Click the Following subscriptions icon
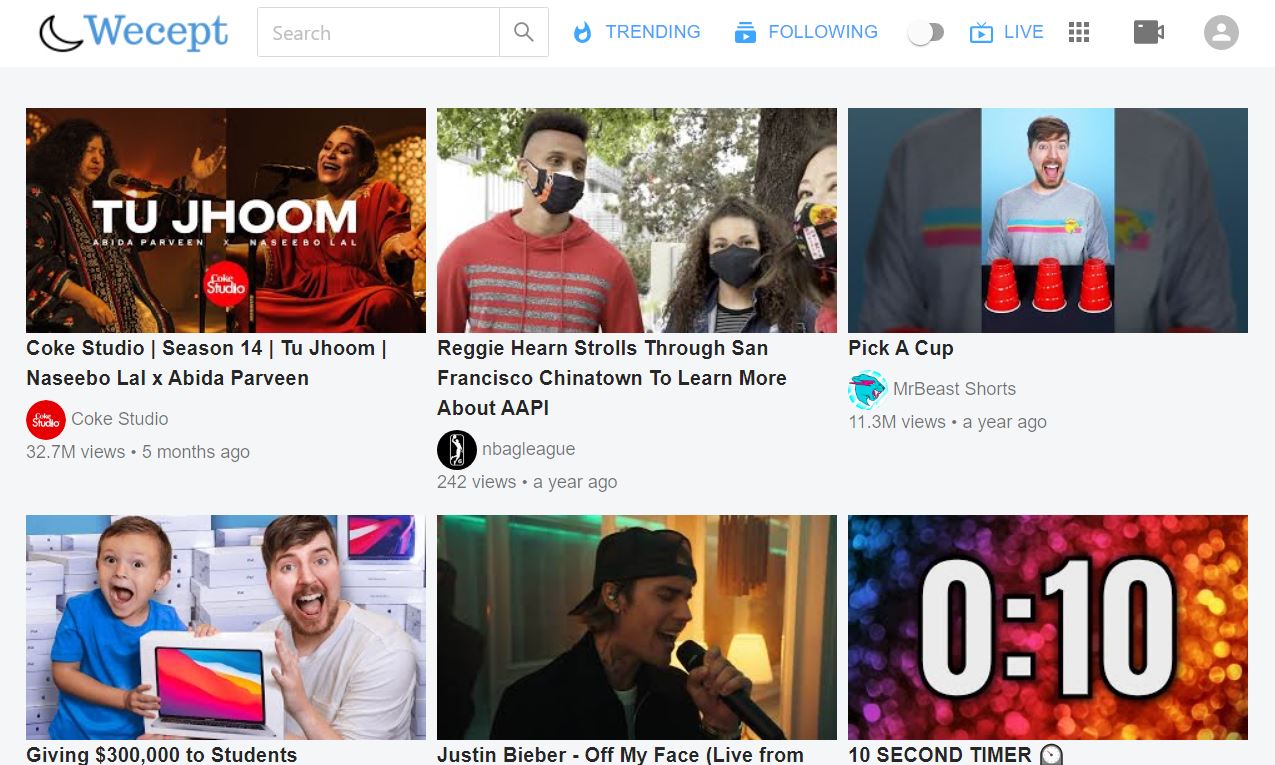The width and height of the screenshot is (1275, 765). pyautogui.click(x=745, y=33)
